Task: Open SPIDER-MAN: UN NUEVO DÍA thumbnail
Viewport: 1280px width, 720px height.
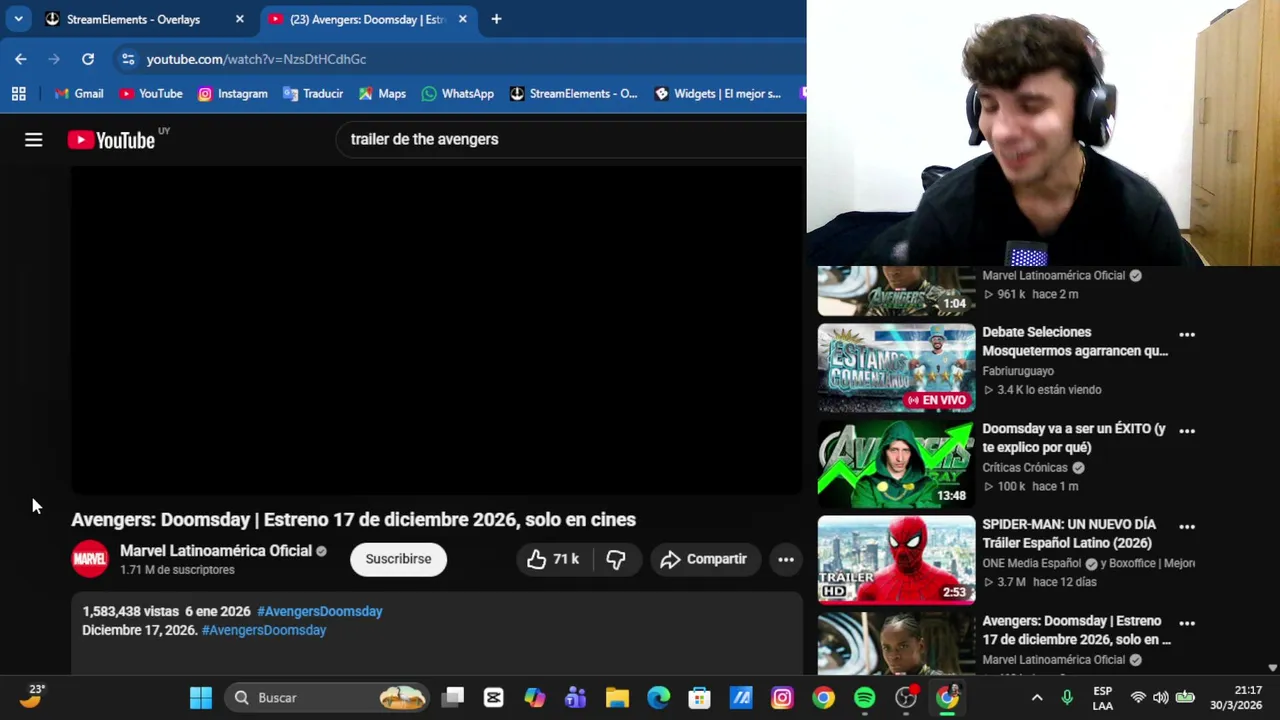Action: point(896,560)
